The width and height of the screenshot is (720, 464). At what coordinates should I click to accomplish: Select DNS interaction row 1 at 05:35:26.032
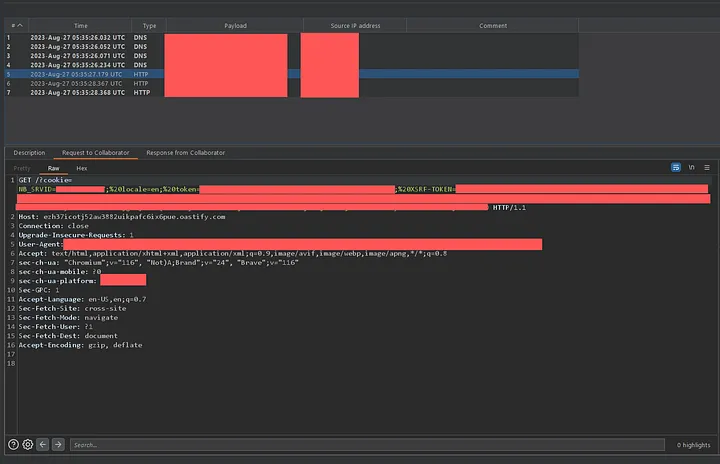point(292,37)
